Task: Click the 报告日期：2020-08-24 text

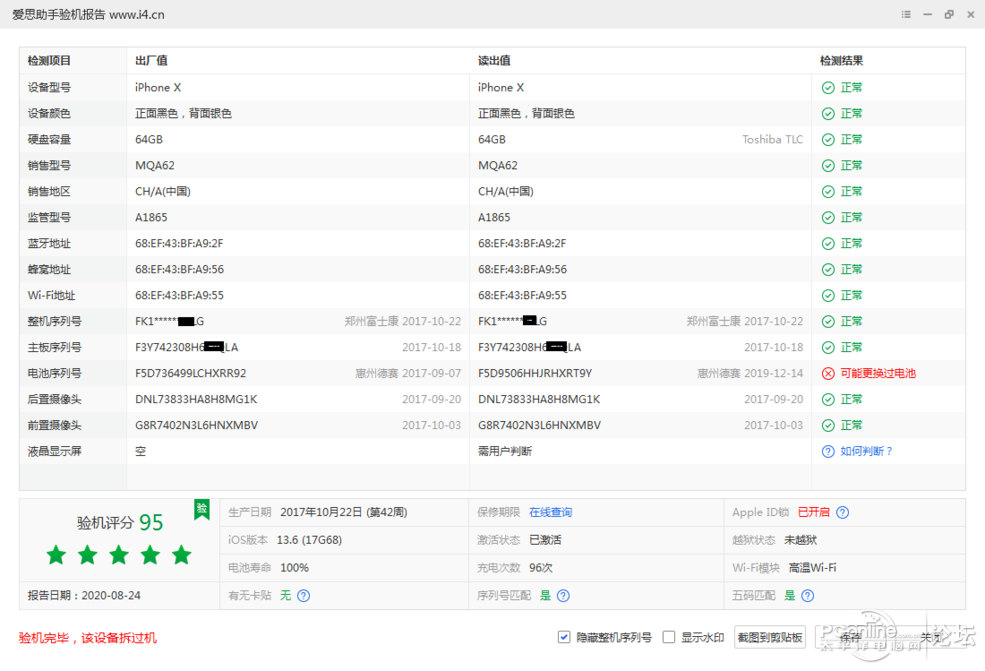Action: click(84, 596)
